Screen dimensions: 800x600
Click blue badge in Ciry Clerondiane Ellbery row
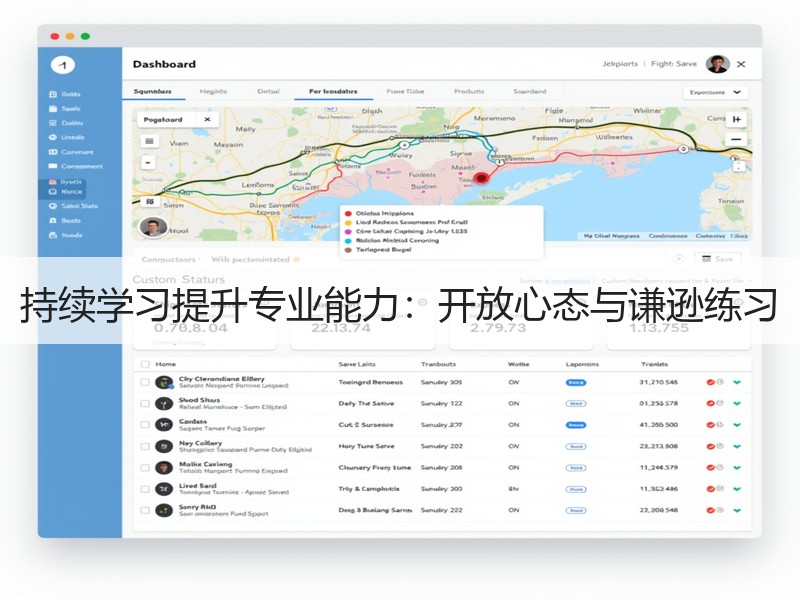pyautogui.click(x=576, y=382)
